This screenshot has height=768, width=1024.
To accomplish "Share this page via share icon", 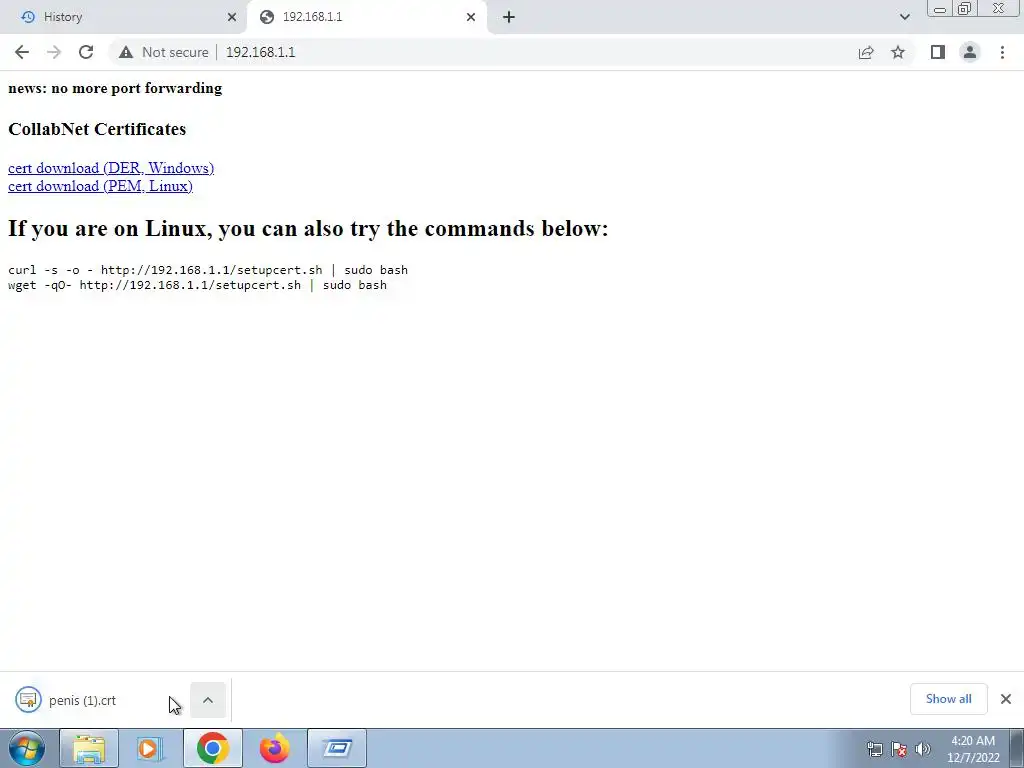I will point(866,52).
